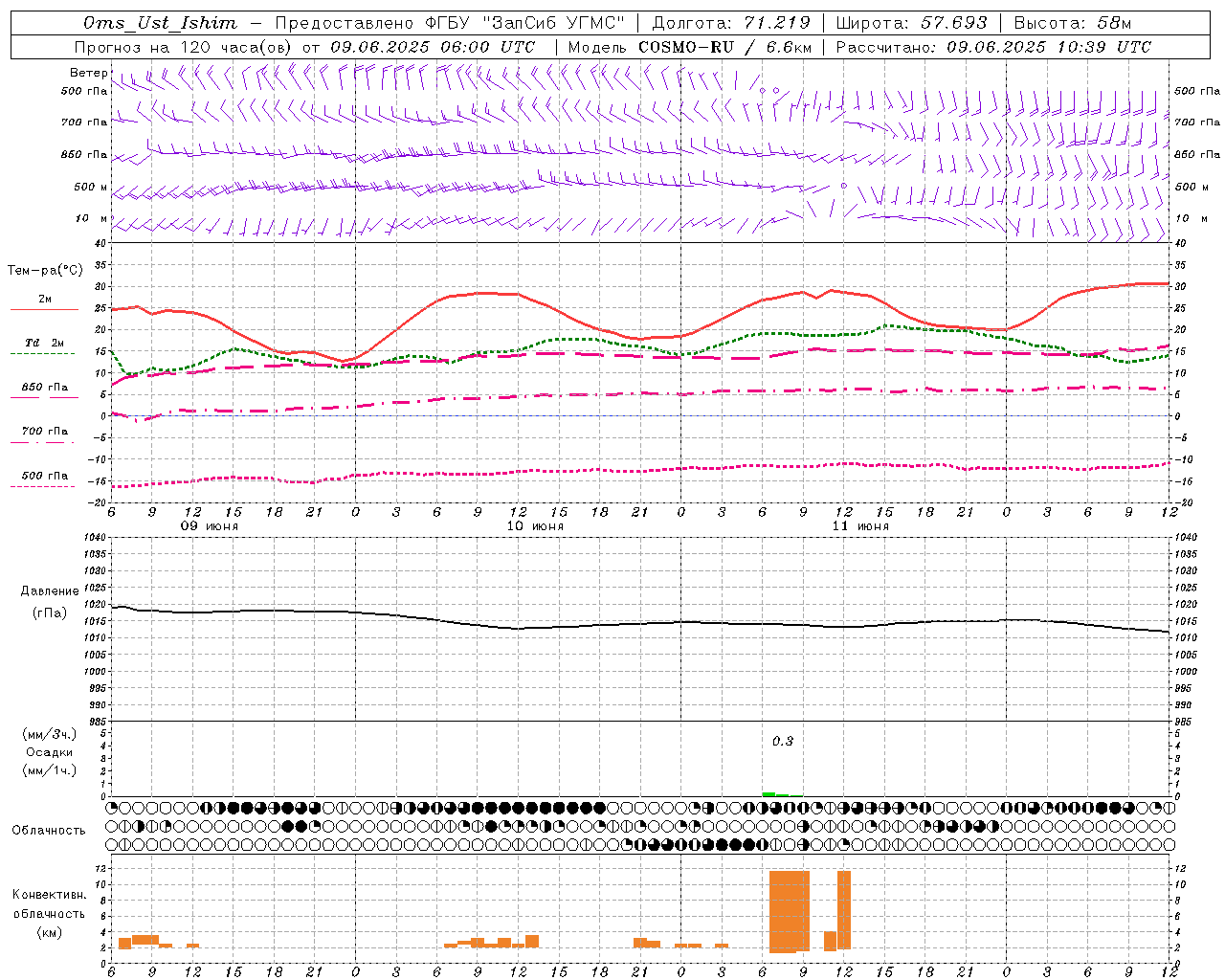The height and width of the screenshot is (980, 1225).
Task: Select the 11 июня date label
Action: 860,526
